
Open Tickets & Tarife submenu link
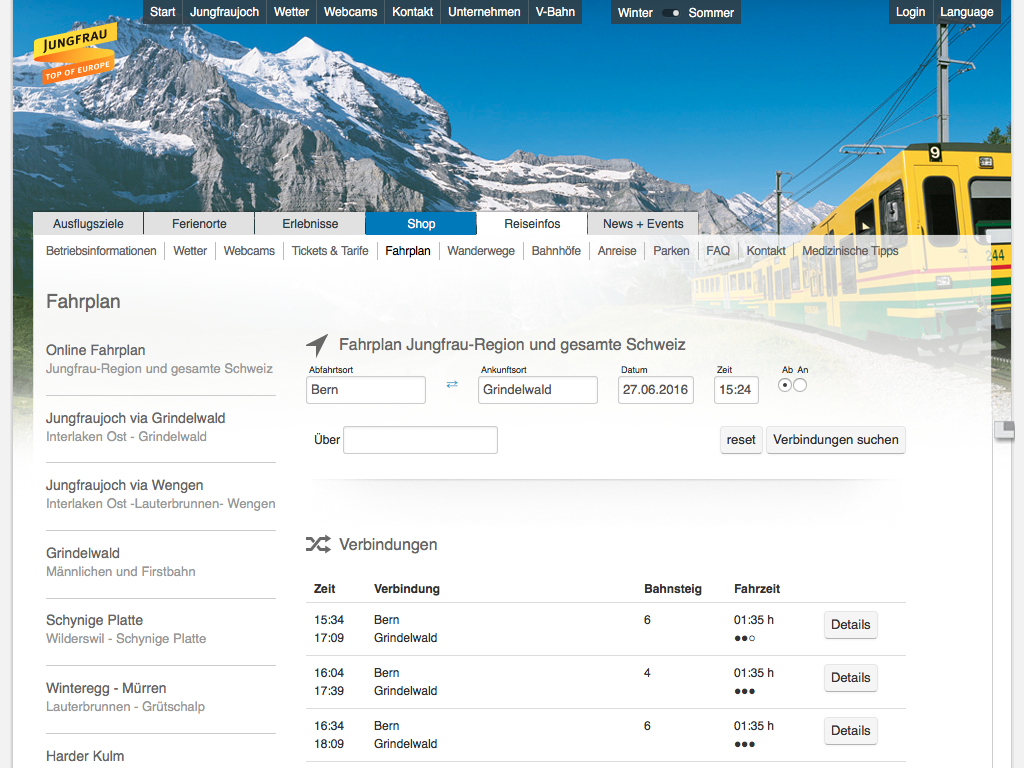click(330, 251)
